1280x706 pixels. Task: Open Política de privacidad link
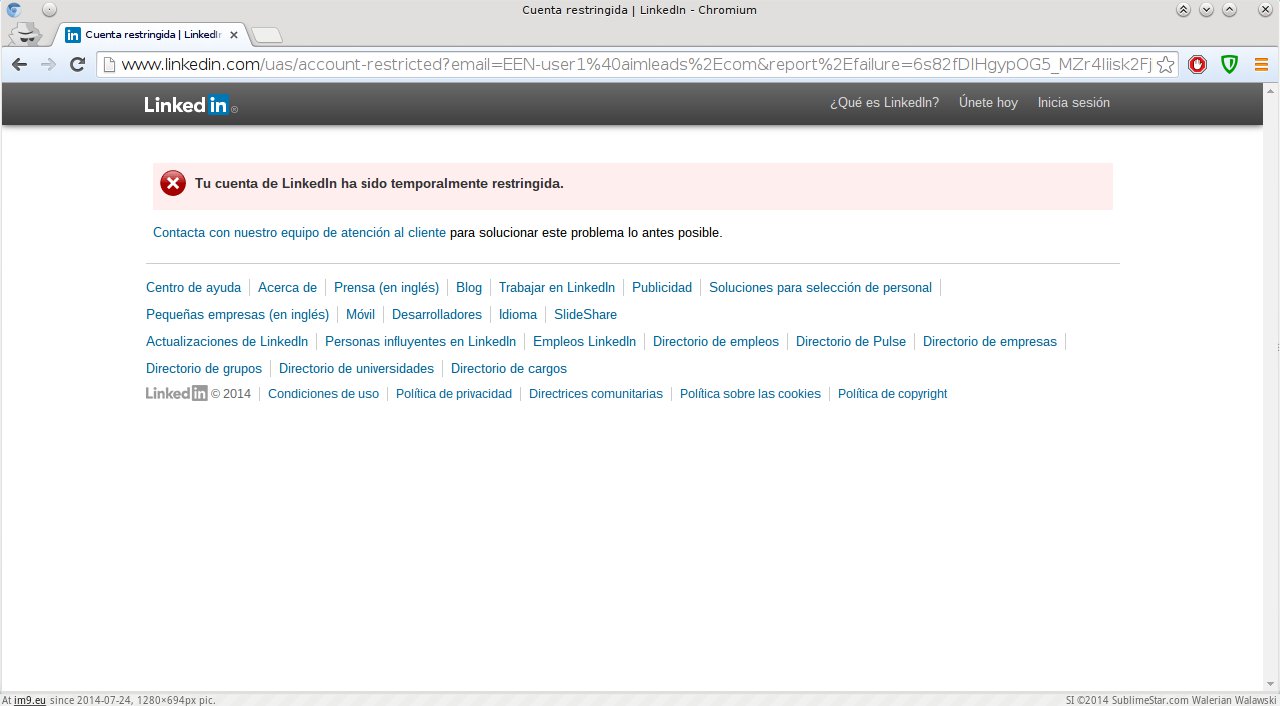click(x=453, y=394)
